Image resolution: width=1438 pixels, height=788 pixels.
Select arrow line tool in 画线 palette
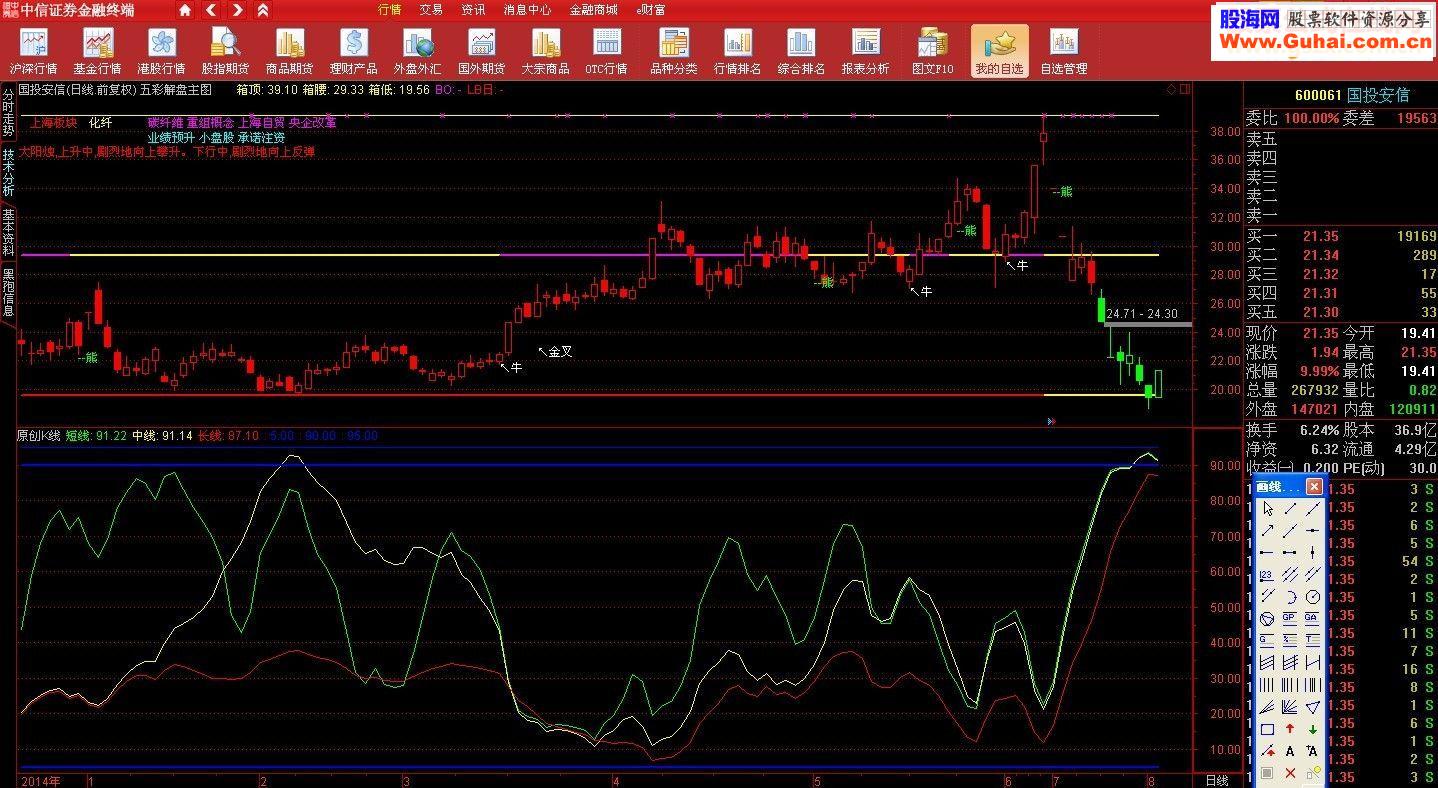point(1267,530)
